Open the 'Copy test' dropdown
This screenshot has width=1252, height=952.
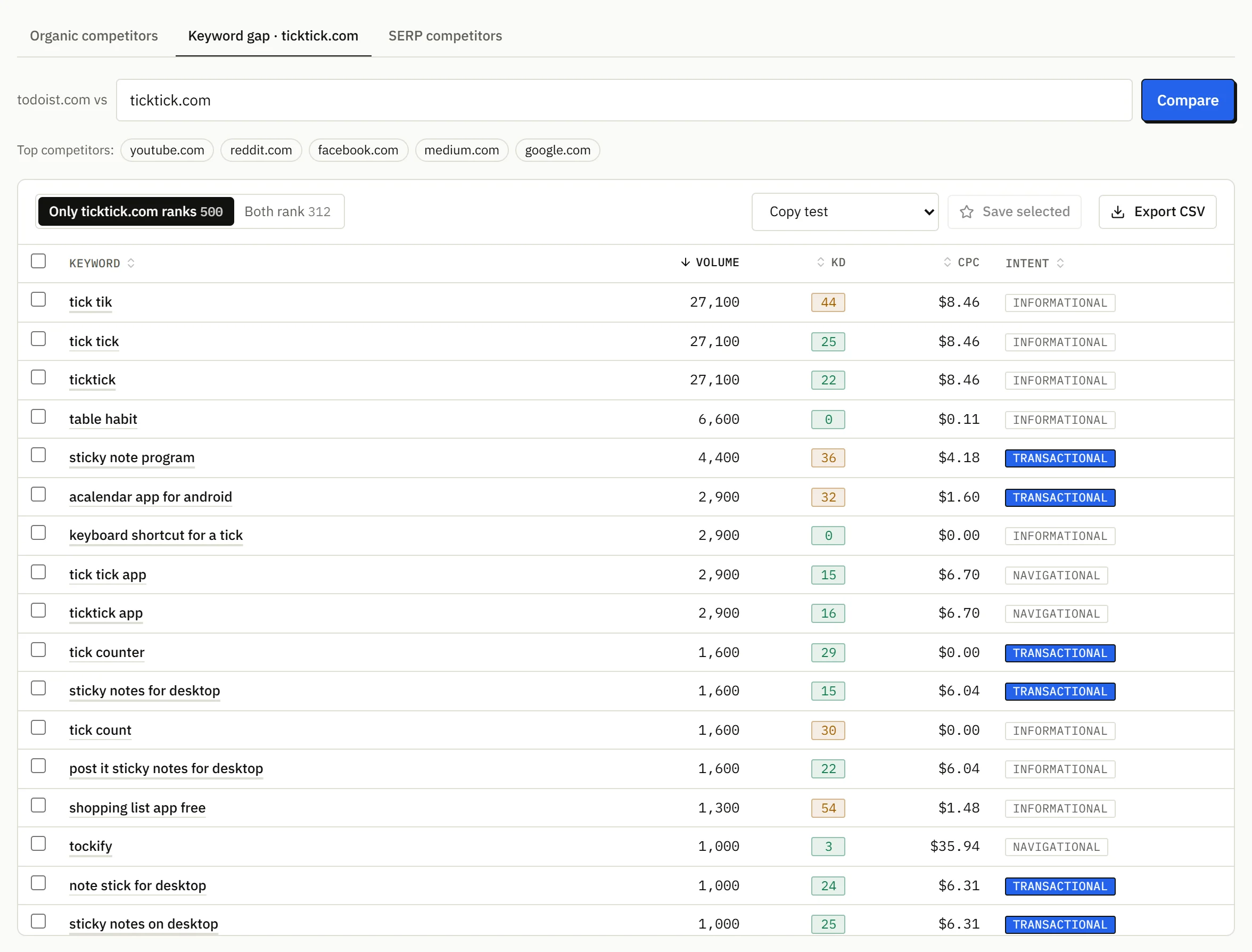[845, 212]
